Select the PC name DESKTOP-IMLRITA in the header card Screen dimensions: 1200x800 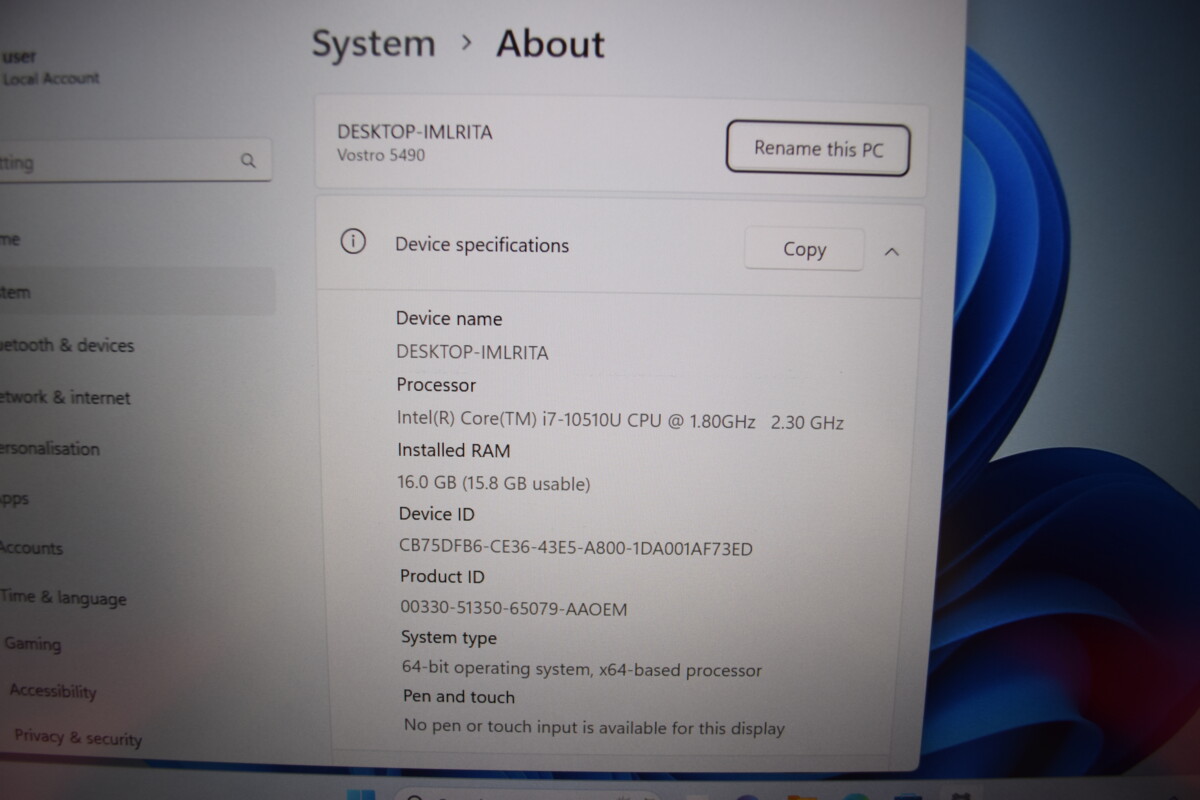(x=414, y=132)
